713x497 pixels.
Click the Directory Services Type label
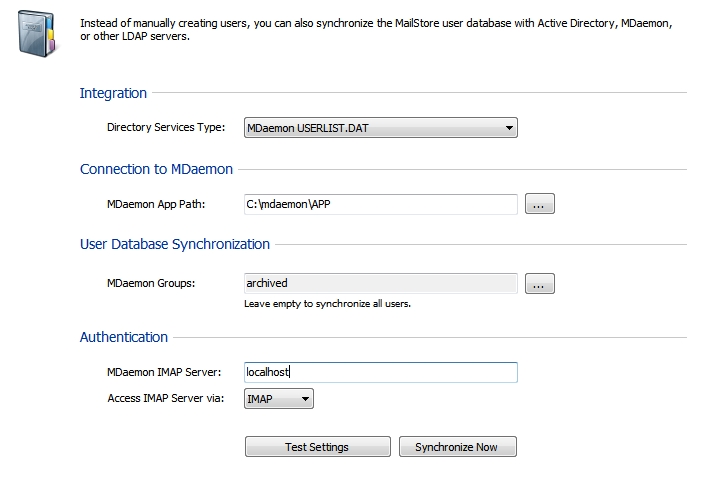(166, 127)
